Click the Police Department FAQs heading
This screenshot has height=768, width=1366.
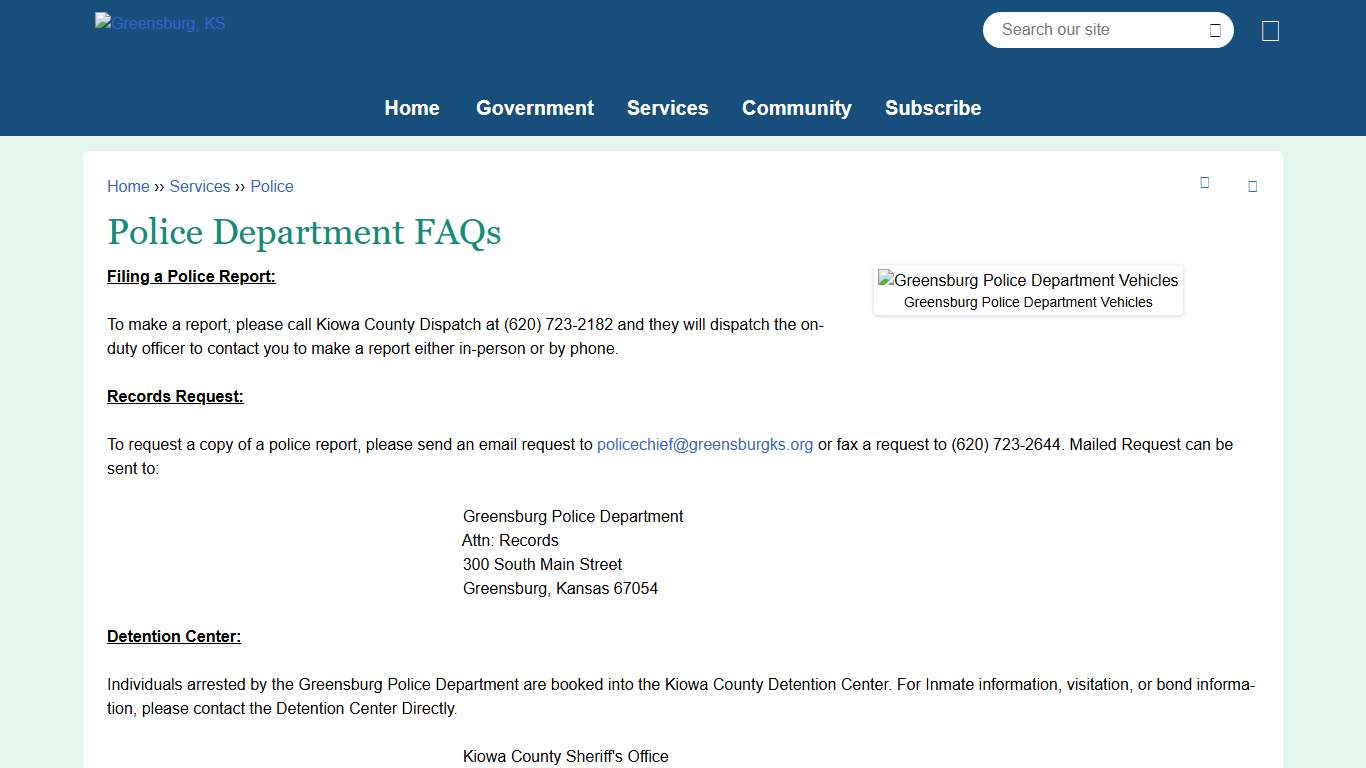pos(304,232)
